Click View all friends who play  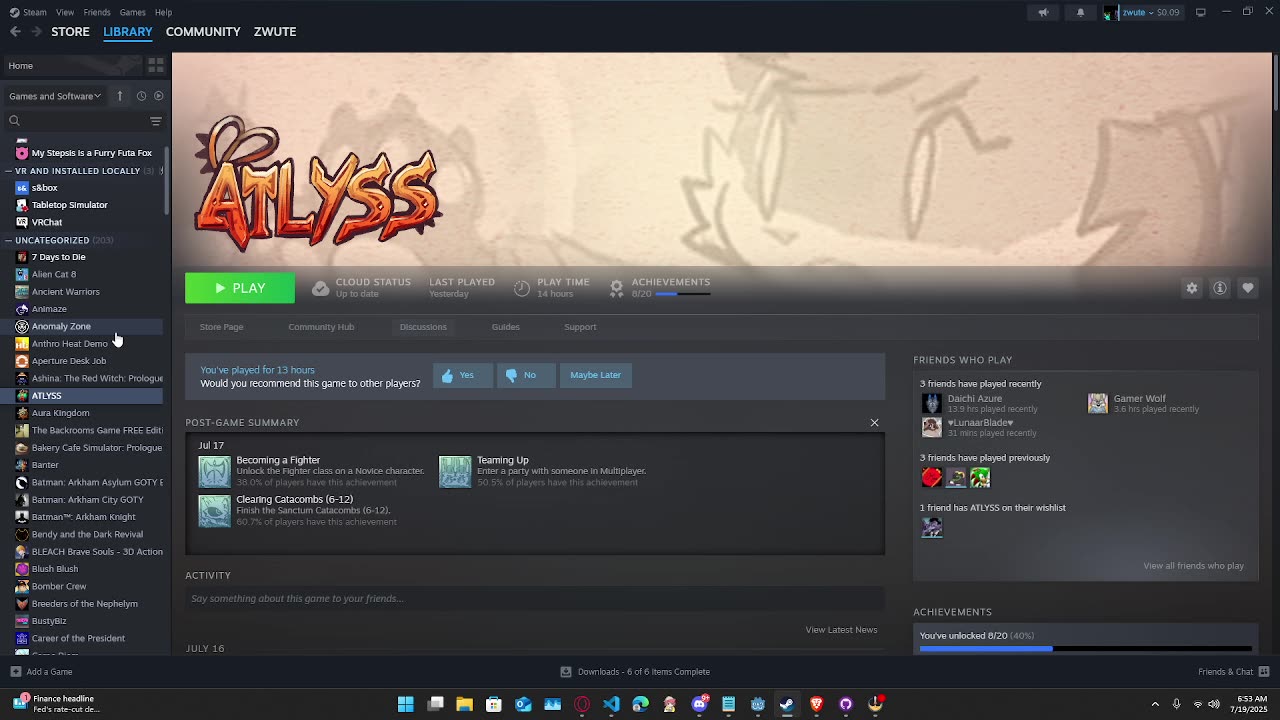pos(1193,566)
